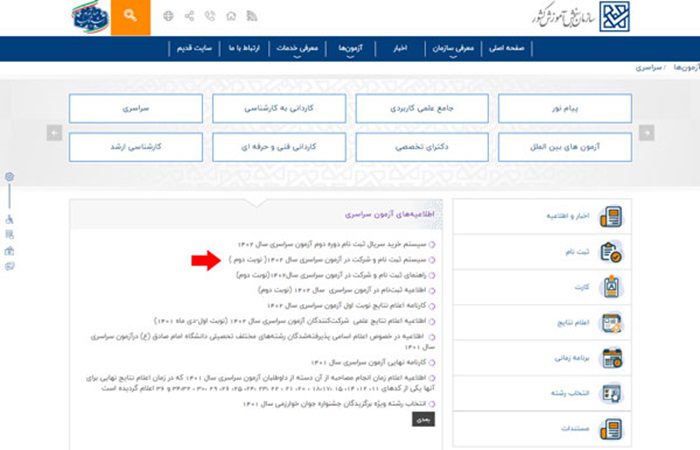Click the carousel right arrow
Image resolution: width=700 pixels, height=450 pixels.
646,133
